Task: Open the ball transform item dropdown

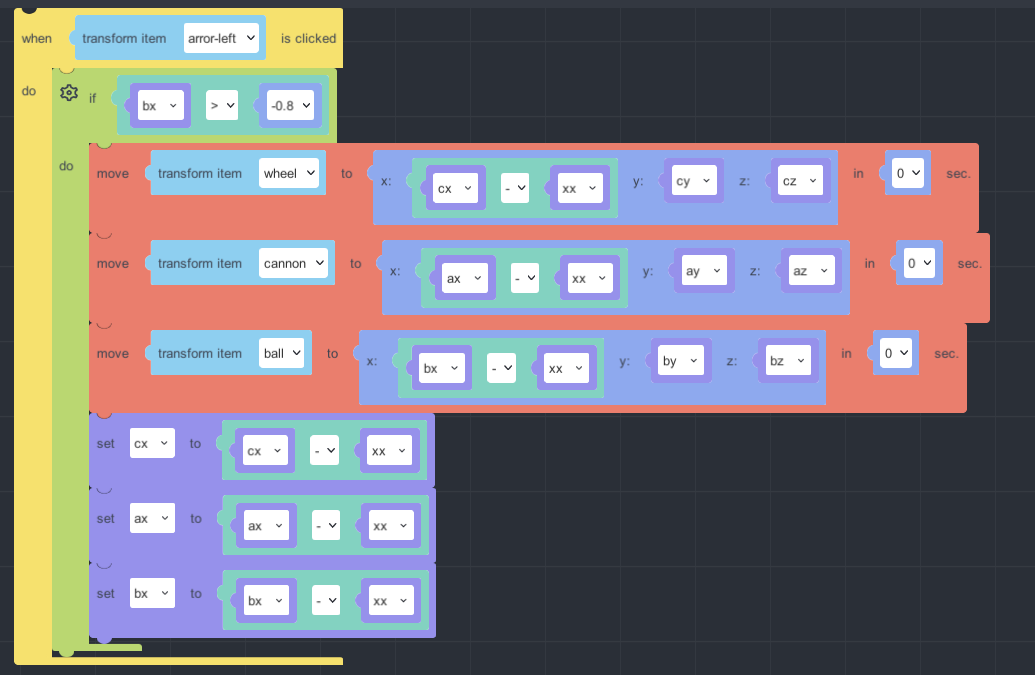Action: click(282, 353)
